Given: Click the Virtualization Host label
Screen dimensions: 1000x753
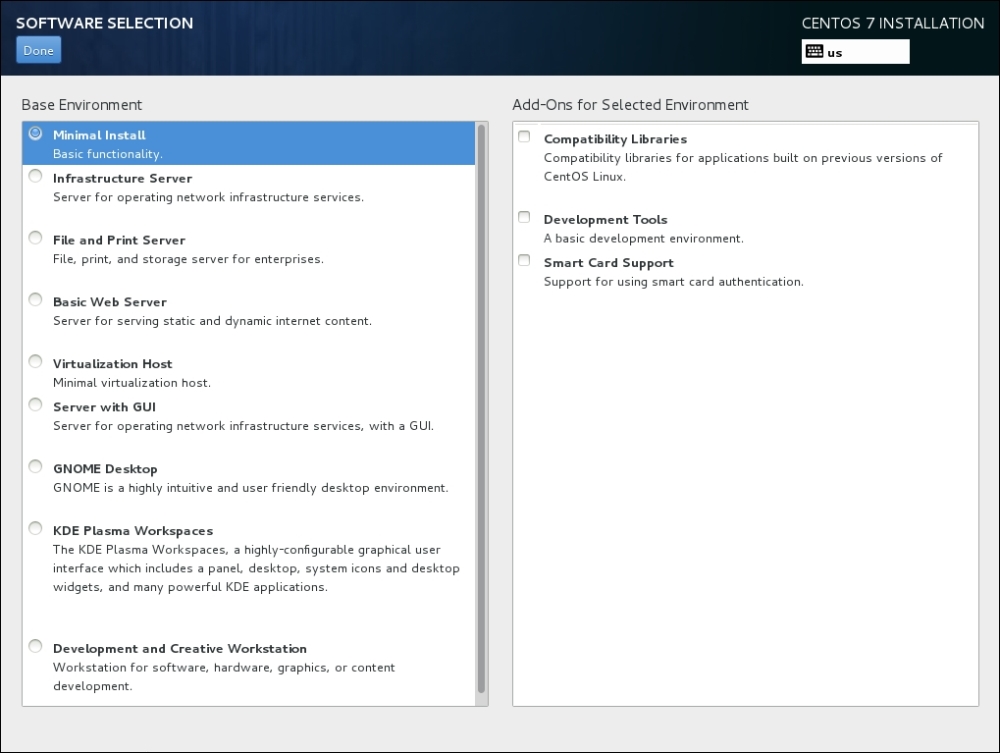Looking at the screenshot, I should tap(113, 364).
